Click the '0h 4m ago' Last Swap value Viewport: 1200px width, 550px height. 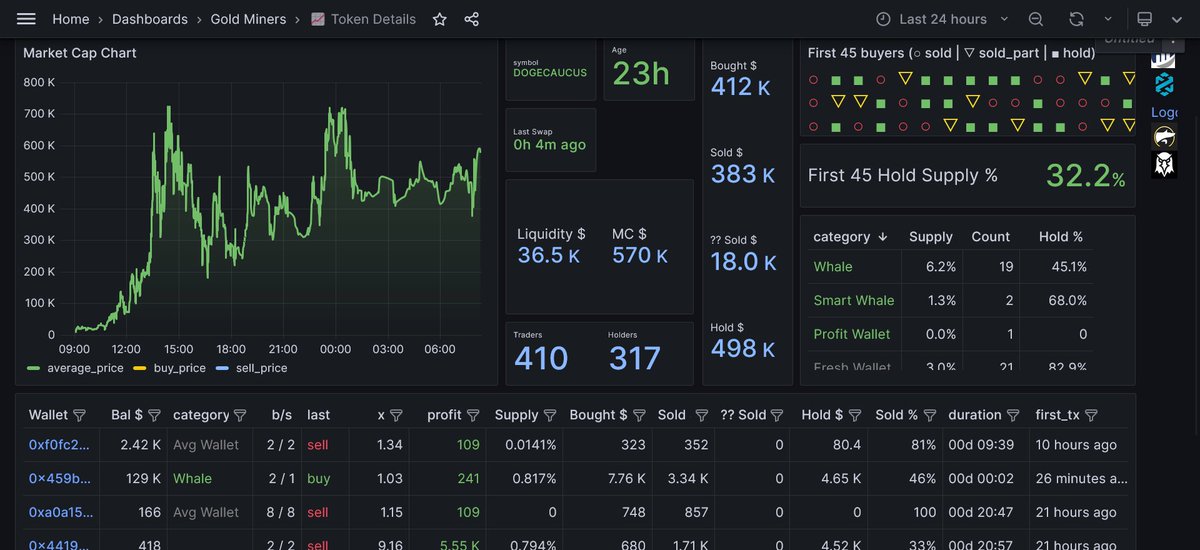pos(550,145)
